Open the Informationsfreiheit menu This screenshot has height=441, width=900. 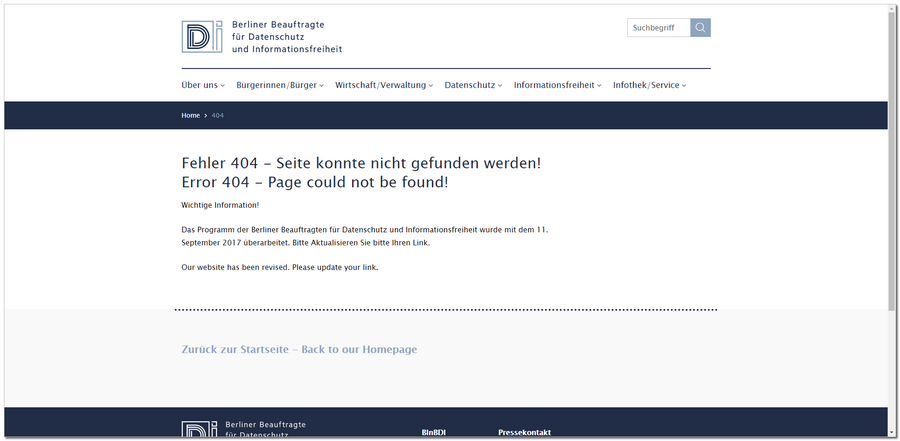(x=558, y=85)
